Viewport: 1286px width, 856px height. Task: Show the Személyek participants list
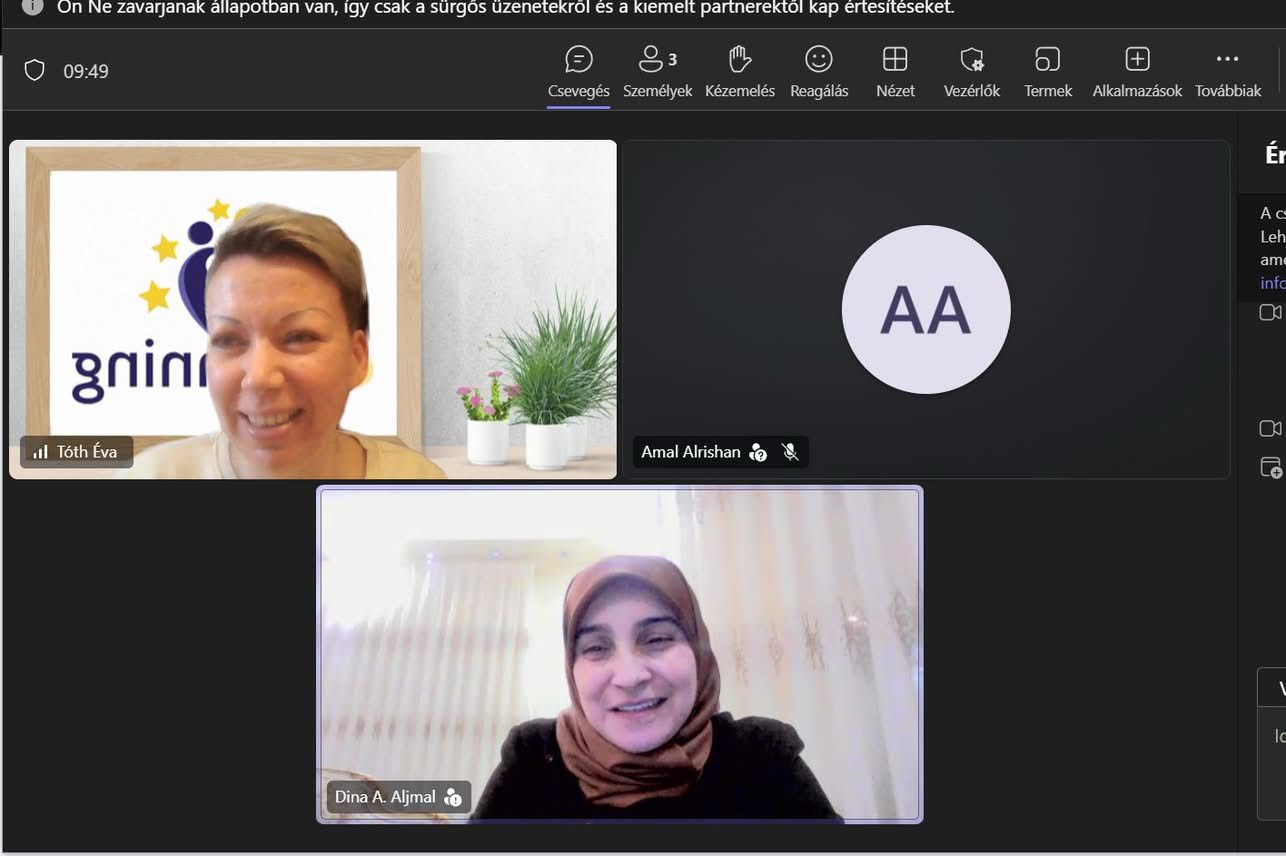(657, 72)
